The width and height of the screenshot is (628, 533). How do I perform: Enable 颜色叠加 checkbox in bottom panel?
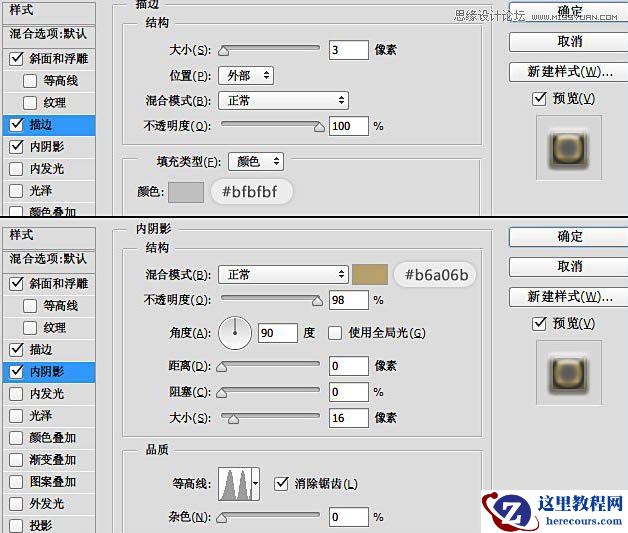click(16, 438)
